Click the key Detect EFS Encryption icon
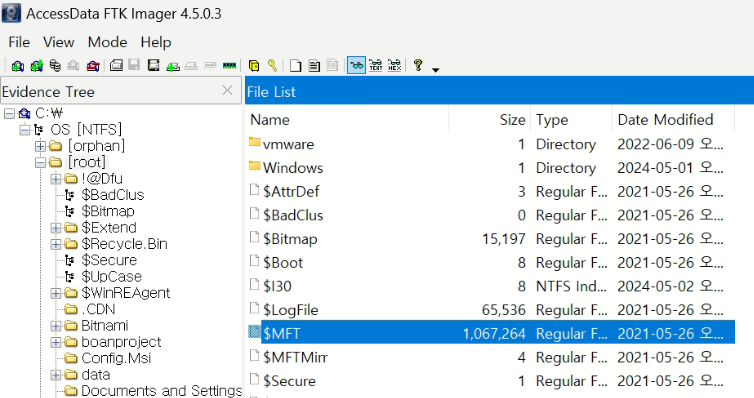This screenshot has width=754, height=398. [x=272, y=65]
